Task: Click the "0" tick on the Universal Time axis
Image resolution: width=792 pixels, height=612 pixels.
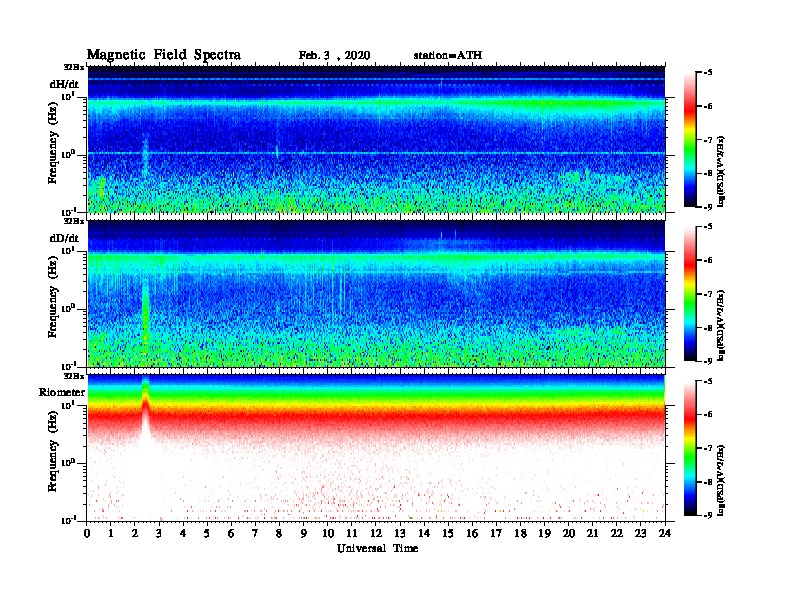Action: pyautogui.click(x=87, y=533)
